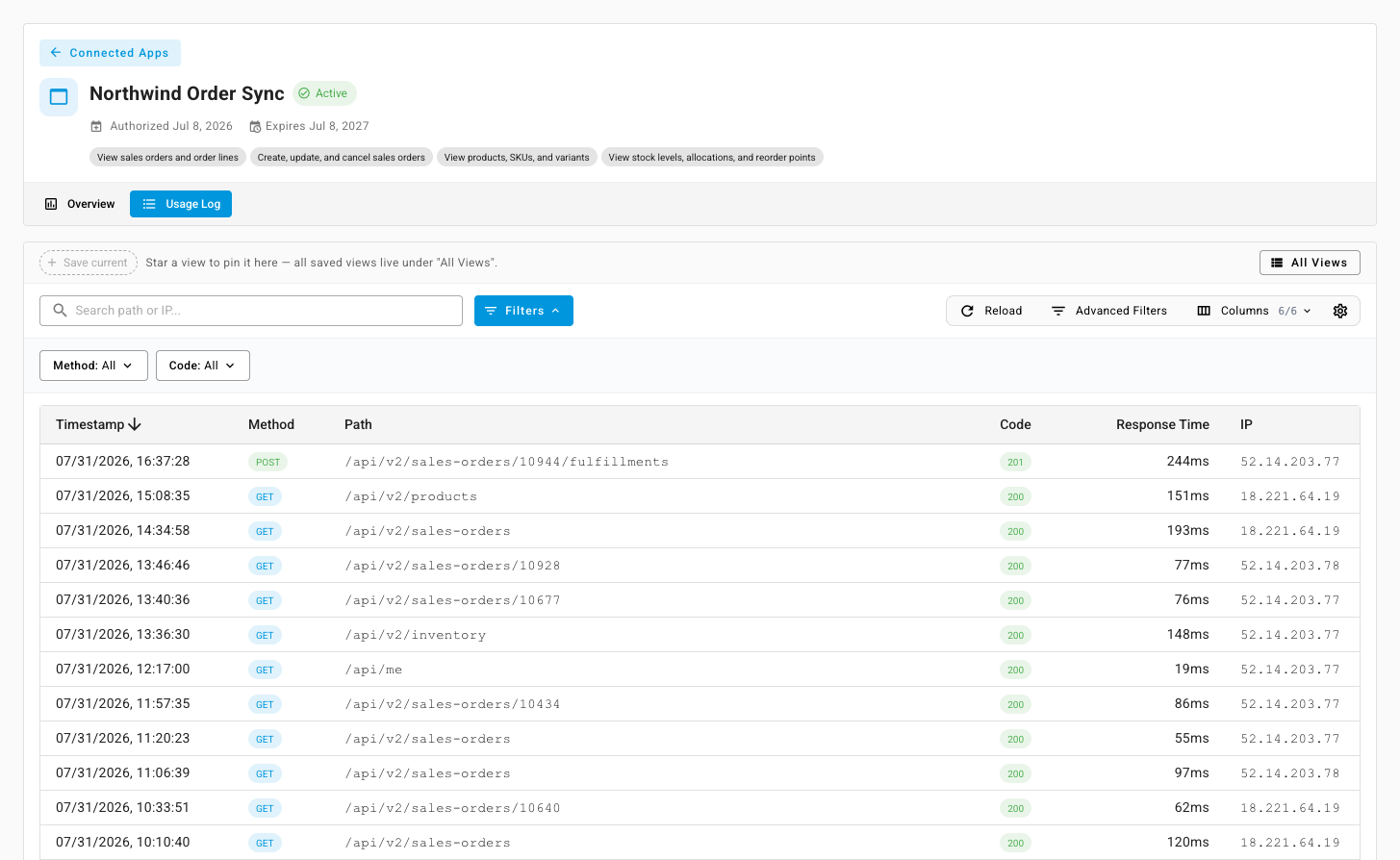The image size is (1400, 860).
Task: Click the IP column header
Action: [1246, 424]
